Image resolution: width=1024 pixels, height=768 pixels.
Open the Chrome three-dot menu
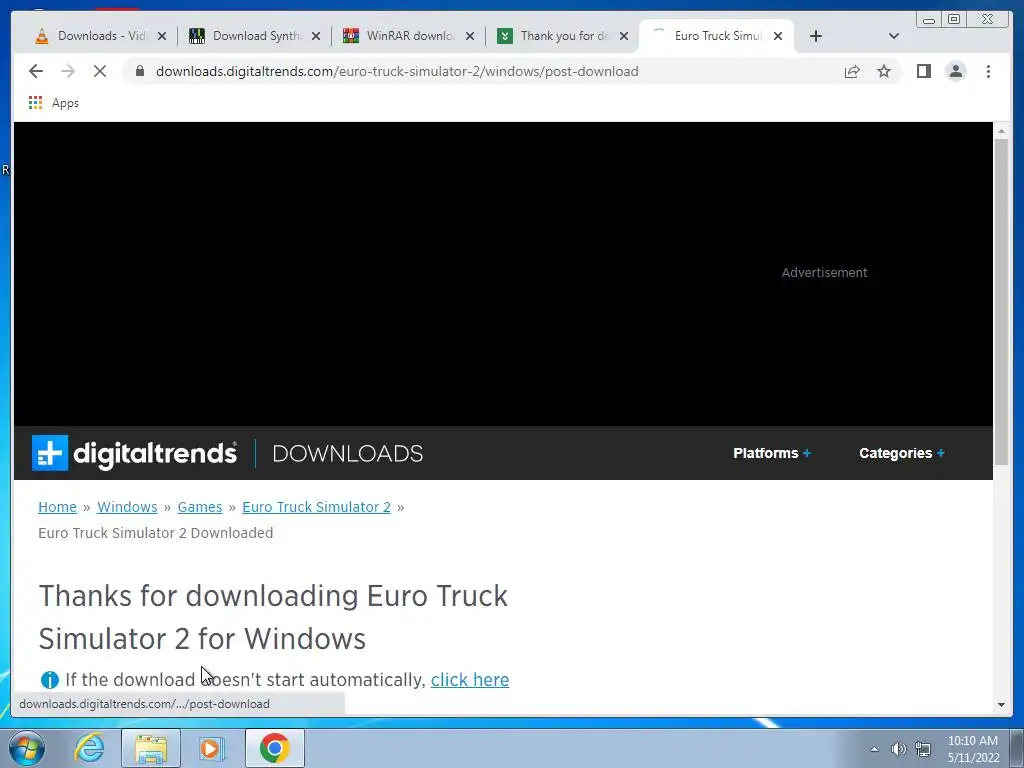tap(988, 71)
